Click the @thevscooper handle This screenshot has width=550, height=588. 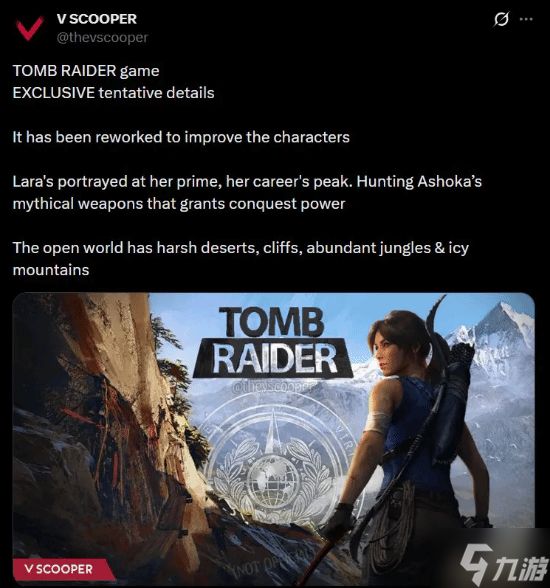pyautogui.click(x=102, y=37)
